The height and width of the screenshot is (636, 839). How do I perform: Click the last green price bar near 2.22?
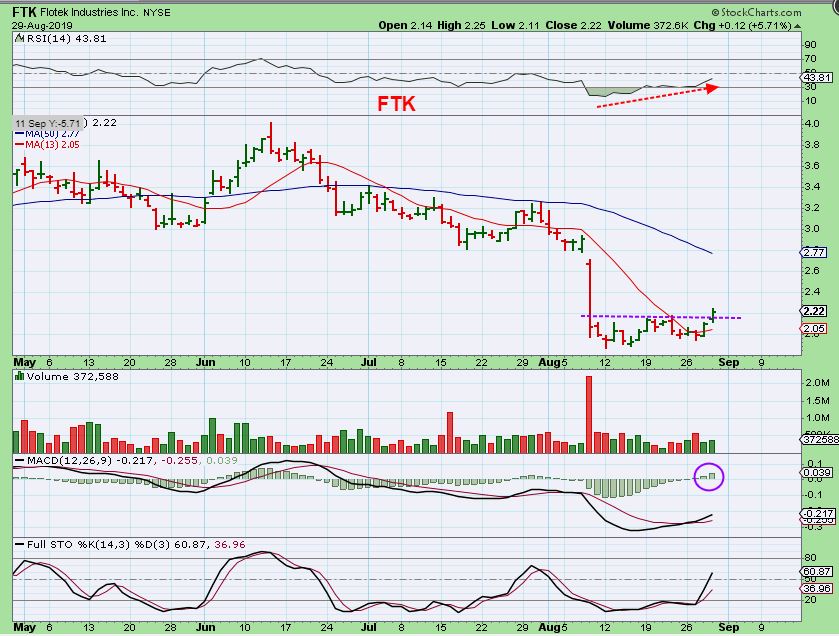pyautogui.click(x=713, y=315)
